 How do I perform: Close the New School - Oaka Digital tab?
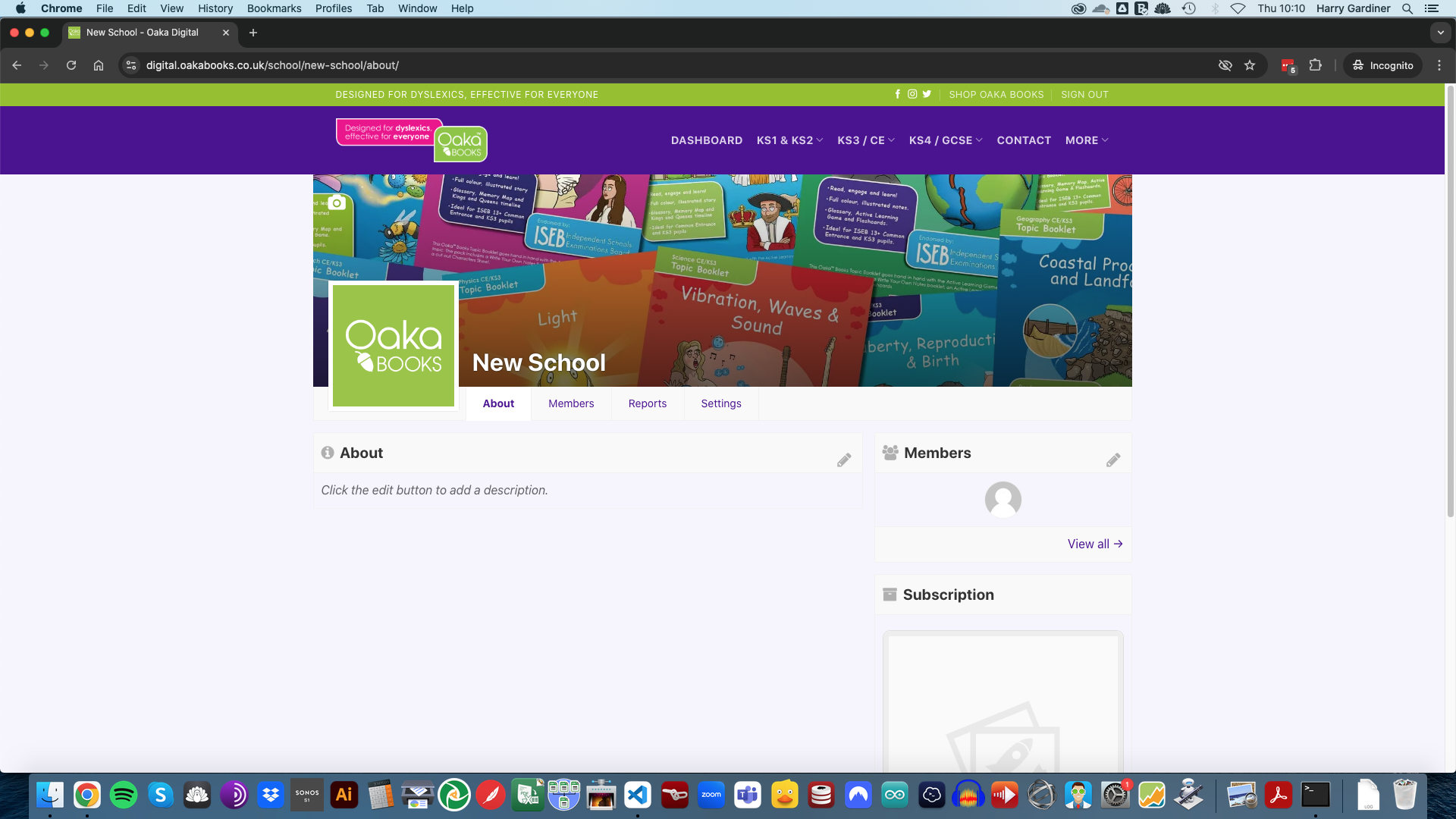[226, 33]
